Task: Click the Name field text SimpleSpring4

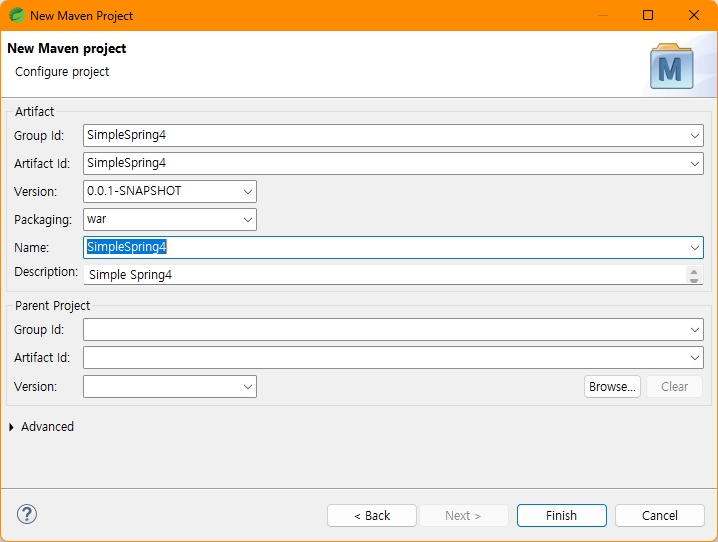Action: (x=126, y=247)
